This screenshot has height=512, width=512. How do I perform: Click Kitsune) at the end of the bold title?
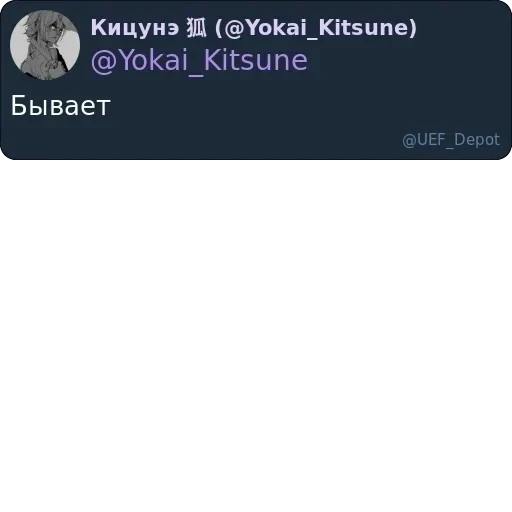pyautogui.click(x=368, y=28)
